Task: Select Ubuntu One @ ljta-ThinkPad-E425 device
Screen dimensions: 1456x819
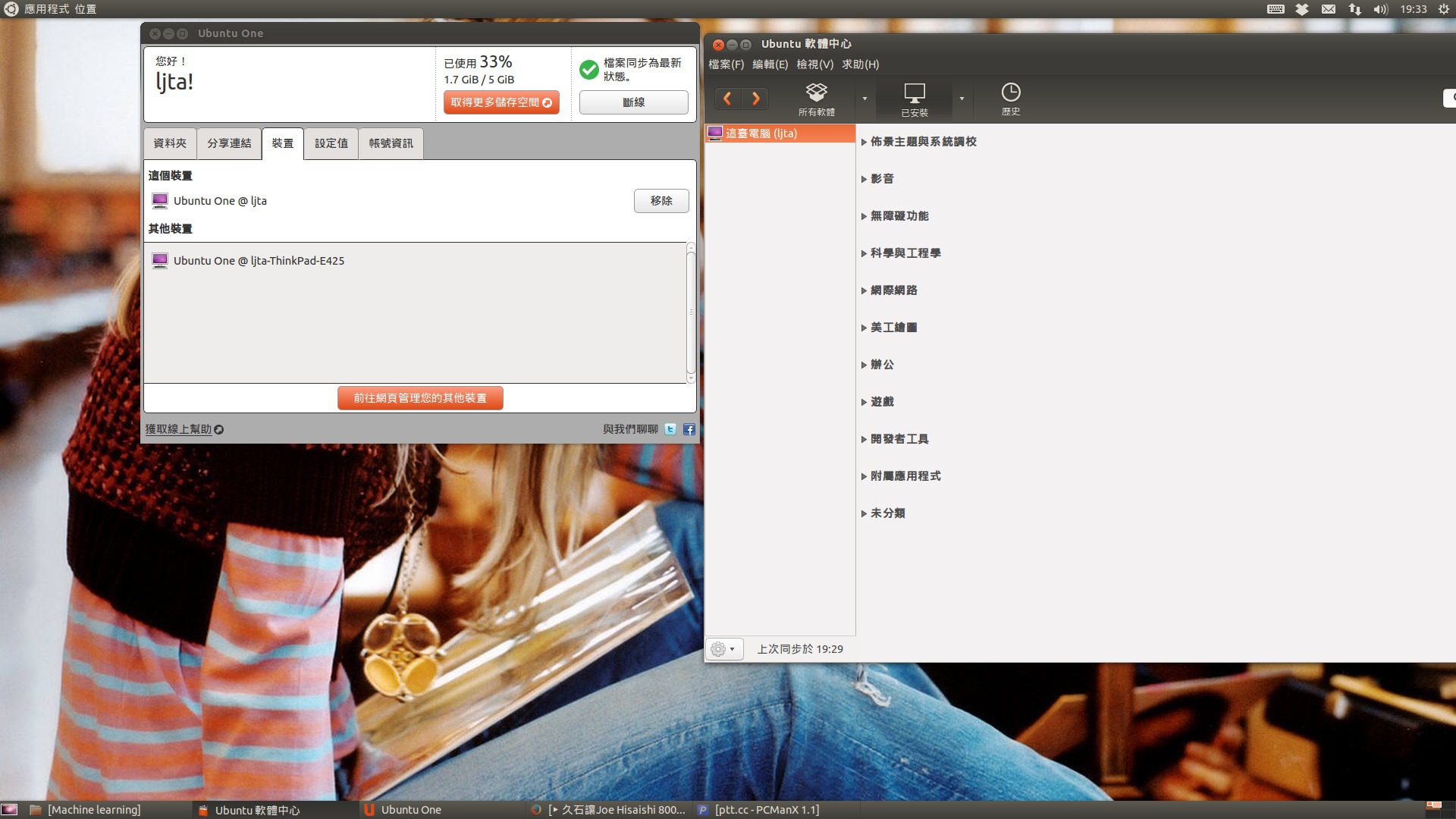Action: 259,261
